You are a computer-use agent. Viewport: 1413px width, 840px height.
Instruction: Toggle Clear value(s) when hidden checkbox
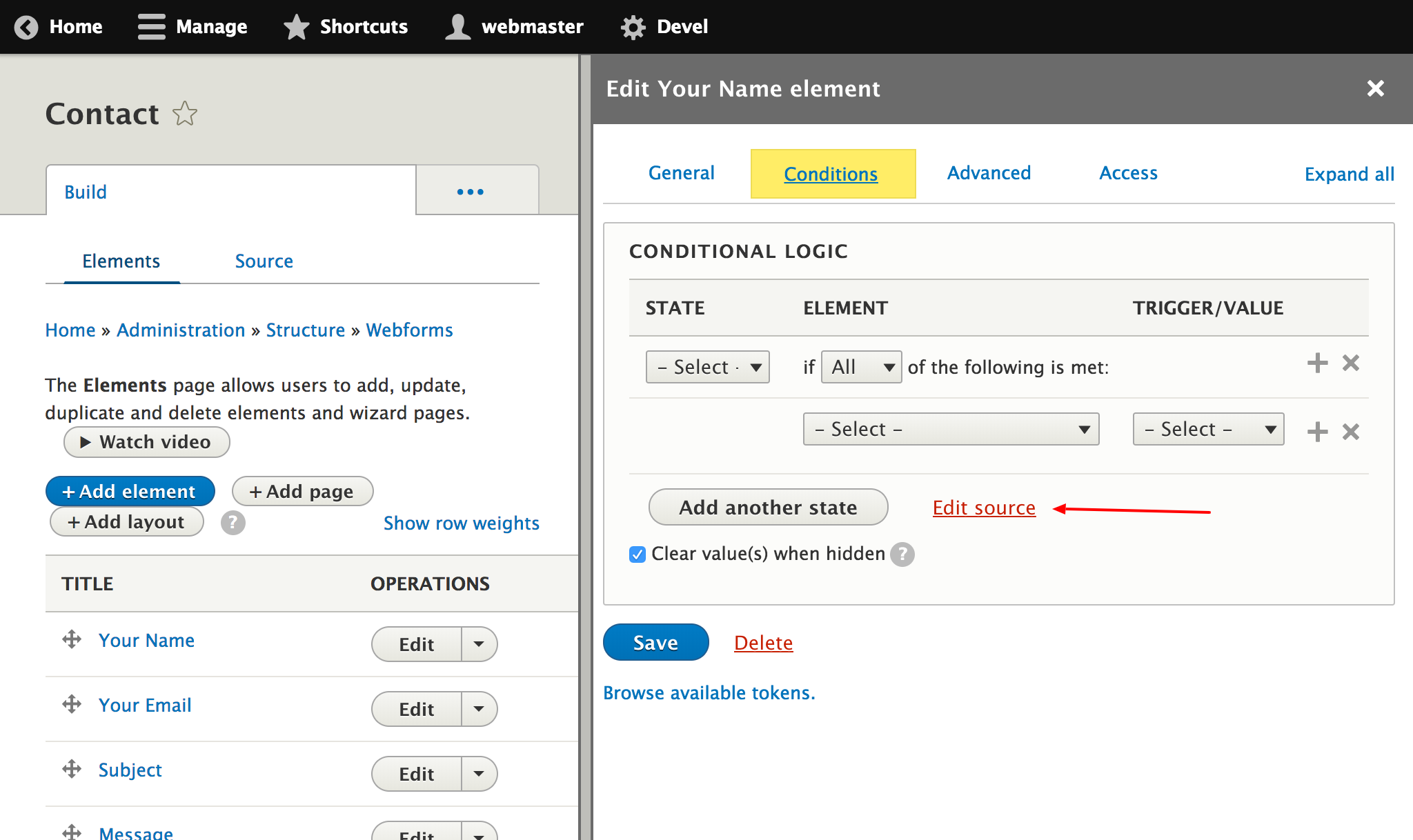coord(638,554)
